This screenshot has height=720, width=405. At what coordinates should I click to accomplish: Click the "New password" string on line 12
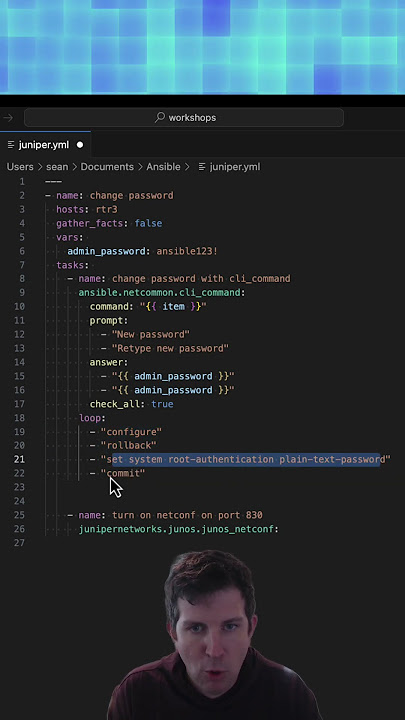coord(151,334)
